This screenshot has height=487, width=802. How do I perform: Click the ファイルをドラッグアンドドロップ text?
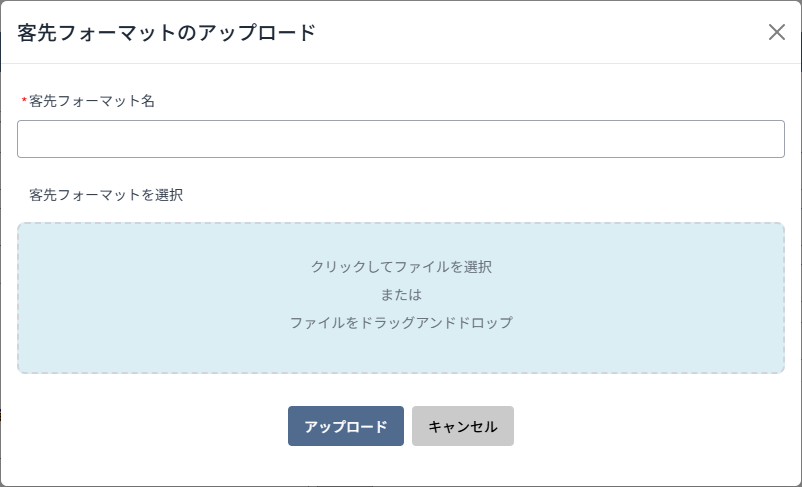pyautogui.click(x=401, y=323)
